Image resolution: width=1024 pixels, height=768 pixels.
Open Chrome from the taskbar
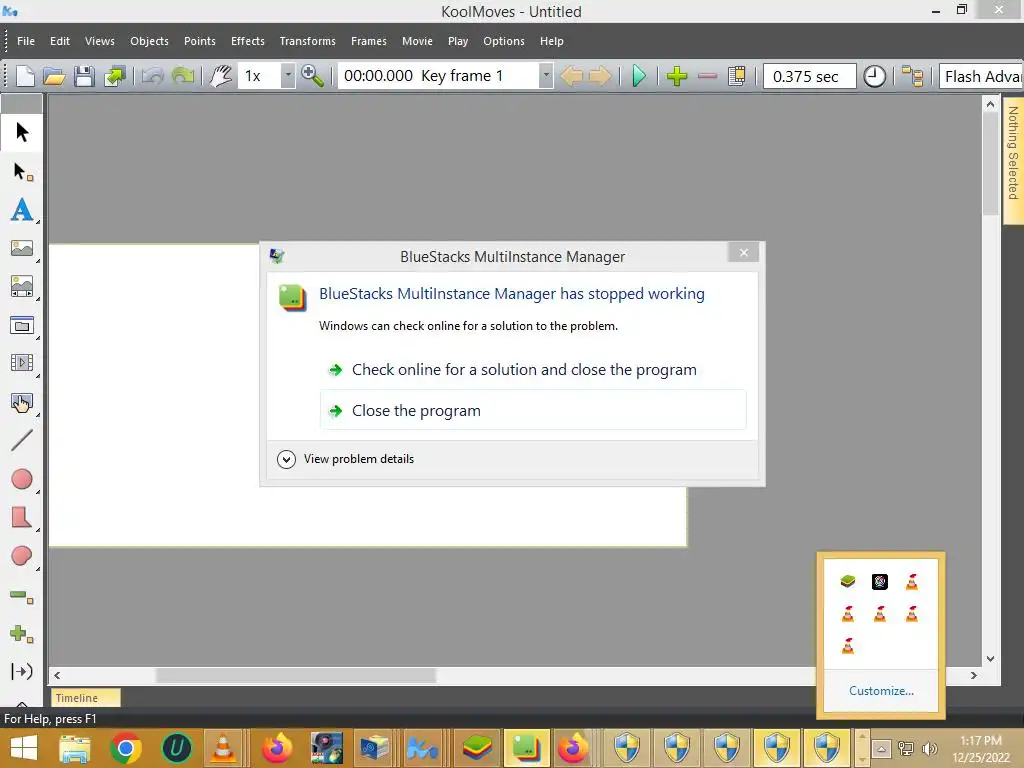(x=126, y=748)
